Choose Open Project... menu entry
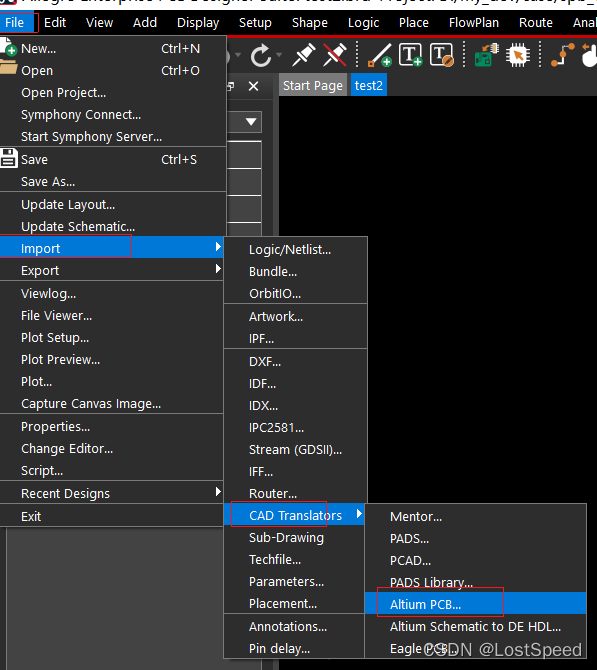This screenshot has height=670, width=597. pyautogui.click(x=113, y=93)
